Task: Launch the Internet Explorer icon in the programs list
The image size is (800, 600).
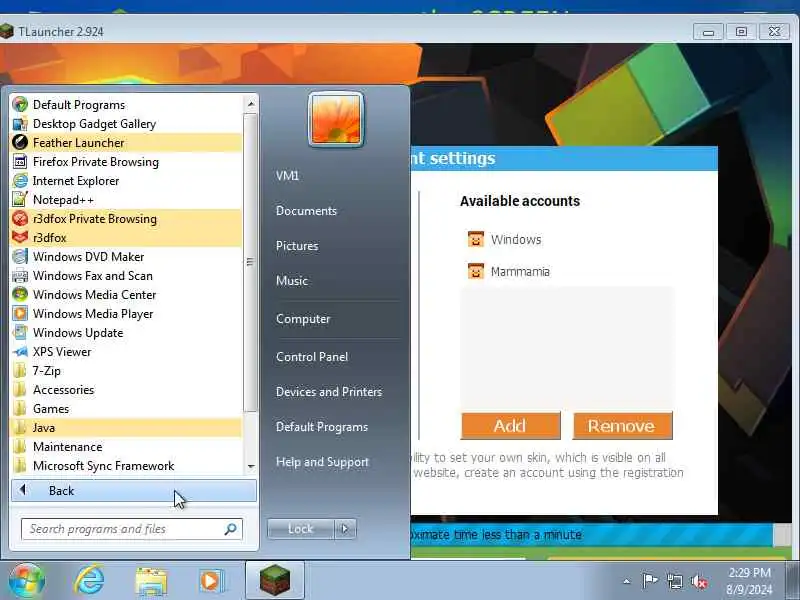Action: tap(20, 181)
